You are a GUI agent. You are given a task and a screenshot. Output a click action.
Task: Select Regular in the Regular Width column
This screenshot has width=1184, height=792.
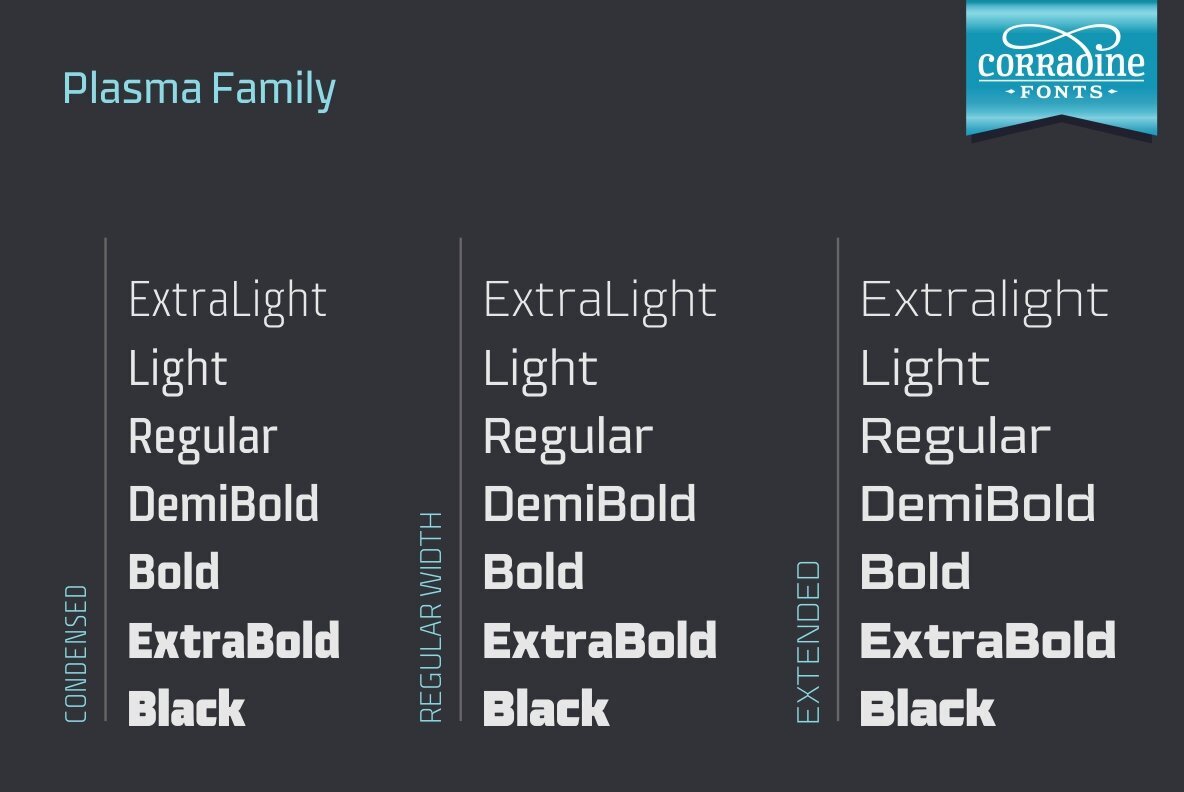[x=568, y=437]
